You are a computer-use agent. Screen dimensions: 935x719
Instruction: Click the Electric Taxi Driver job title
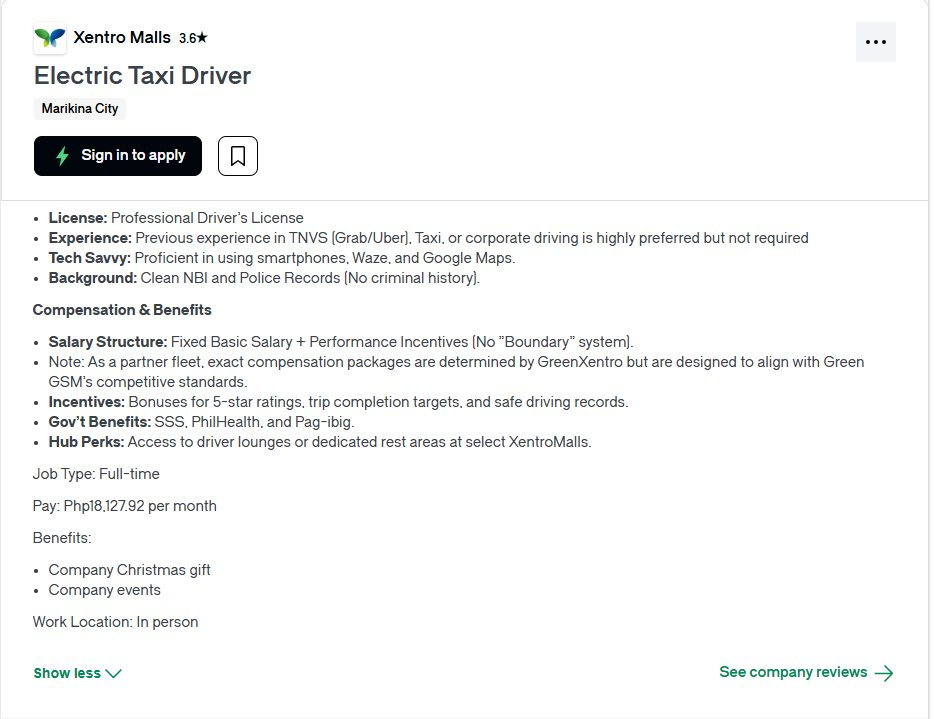coord(142,76)
